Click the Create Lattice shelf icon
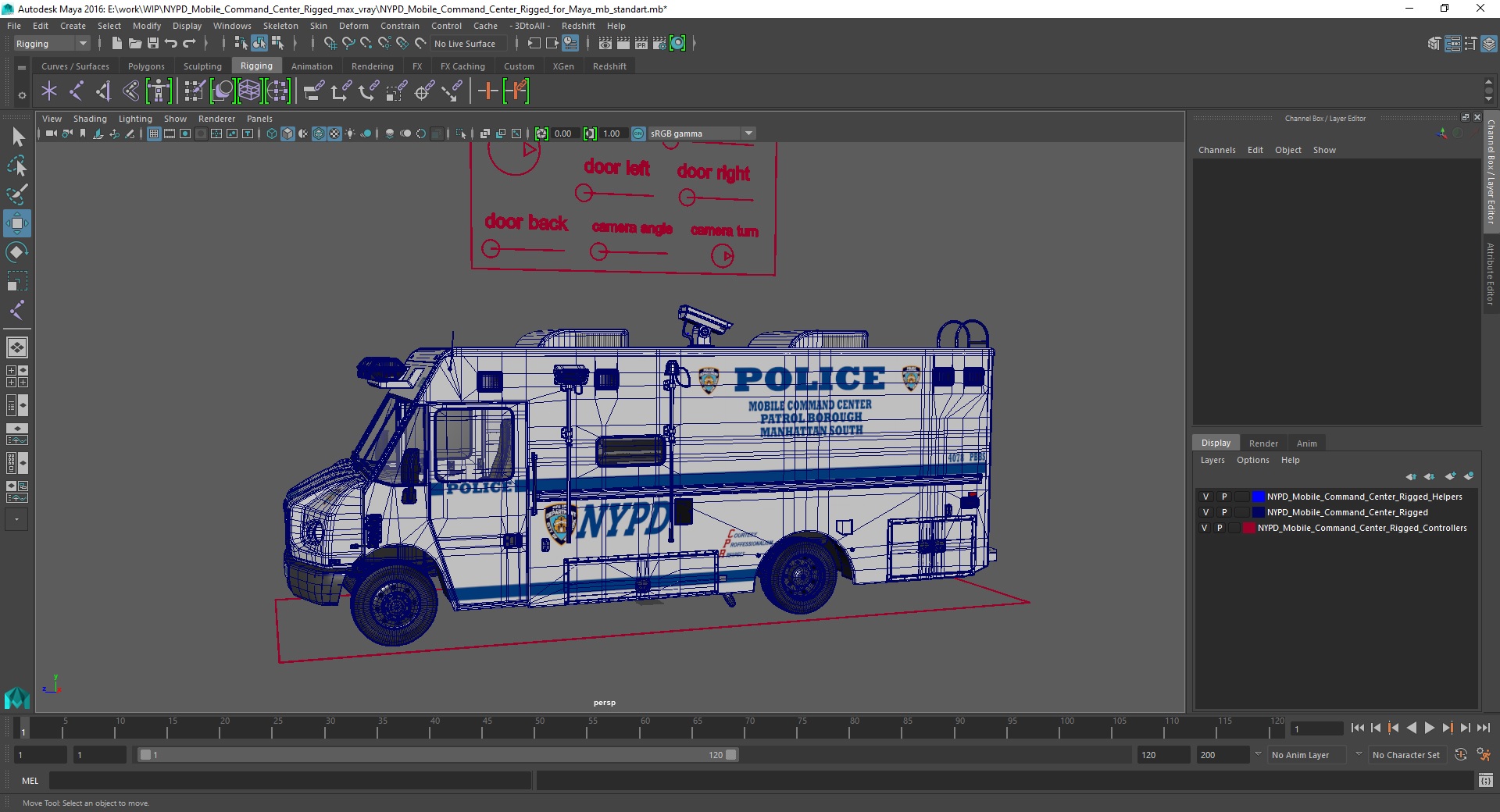This screenshot has width=1500, height=812. (x=249, y=91)
